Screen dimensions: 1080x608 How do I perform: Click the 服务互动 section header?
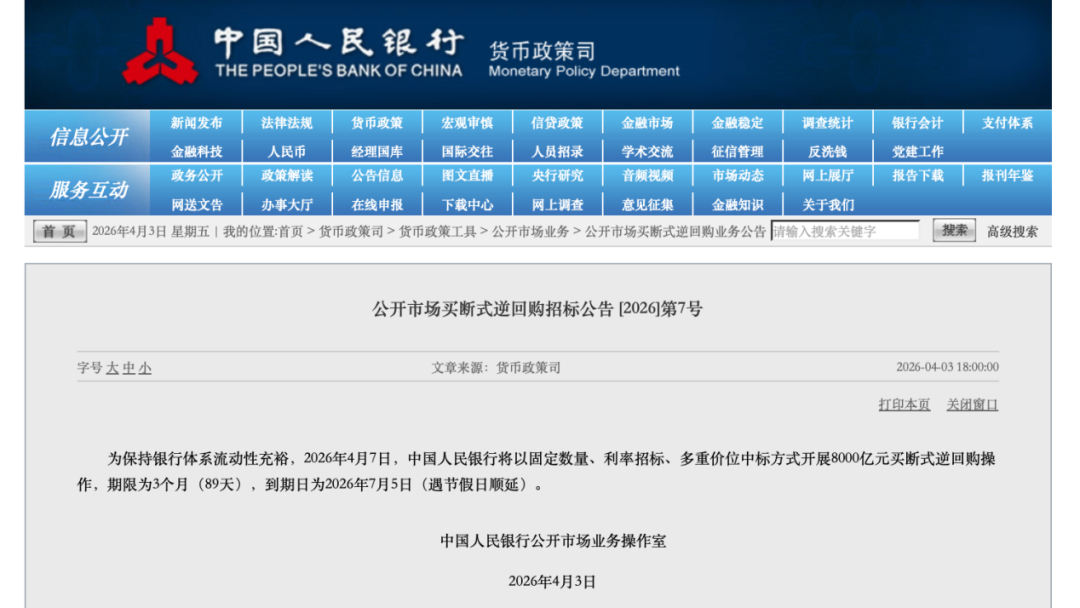88,190
